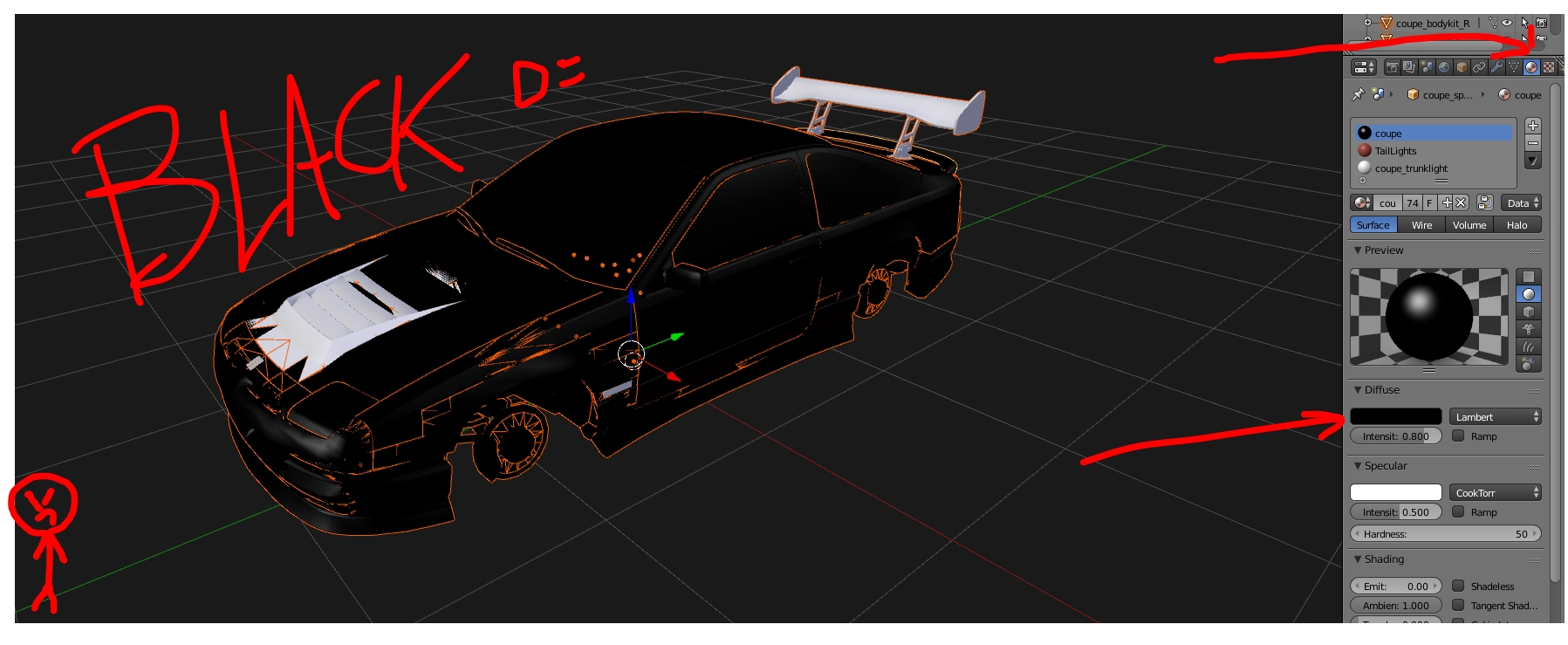Toggle viewport visibility eye of coupe_bodykit_R

point(1507,24)
